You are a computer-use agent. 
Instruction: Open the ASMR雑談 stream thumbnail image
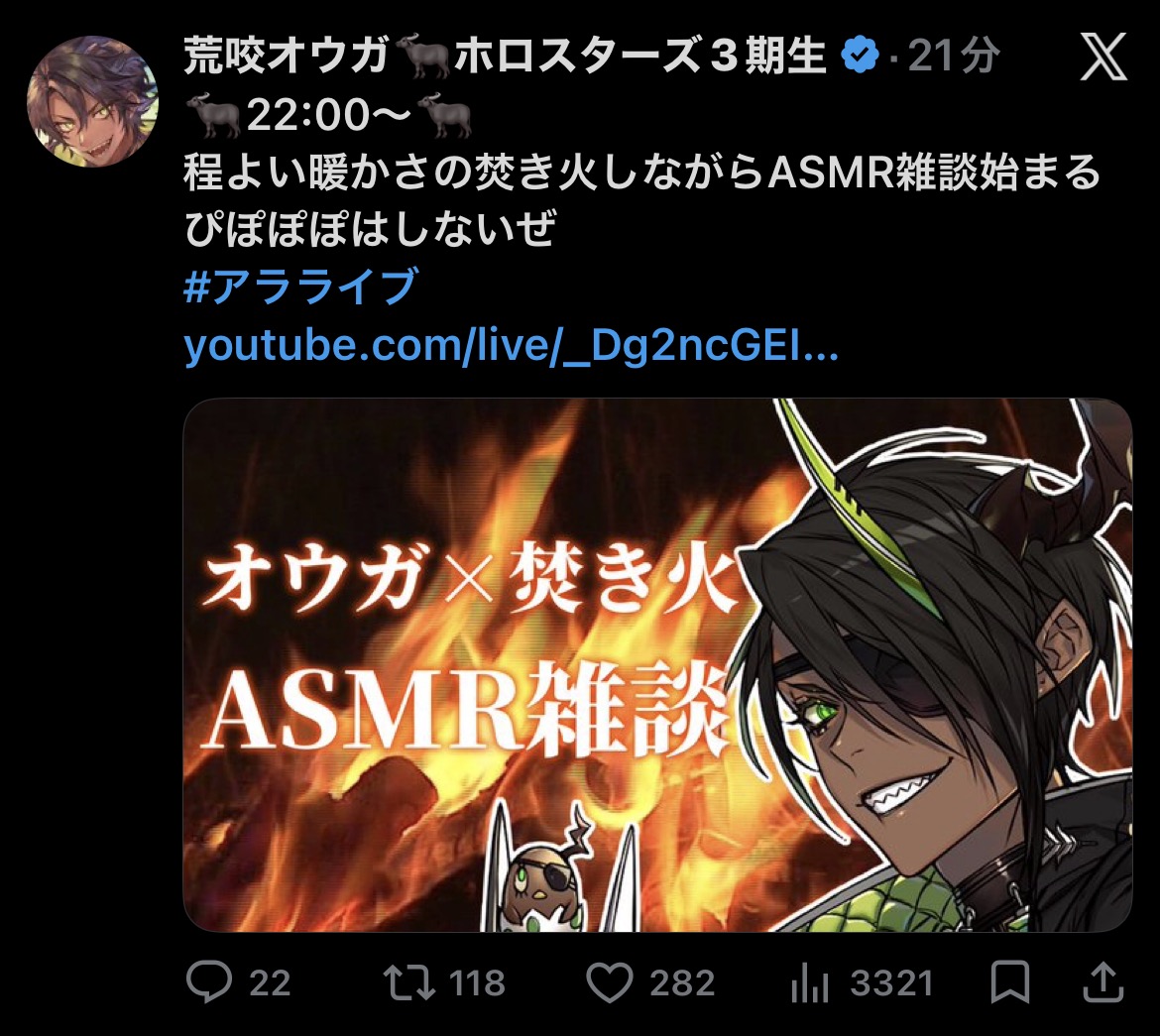click(x=657, y=664)
